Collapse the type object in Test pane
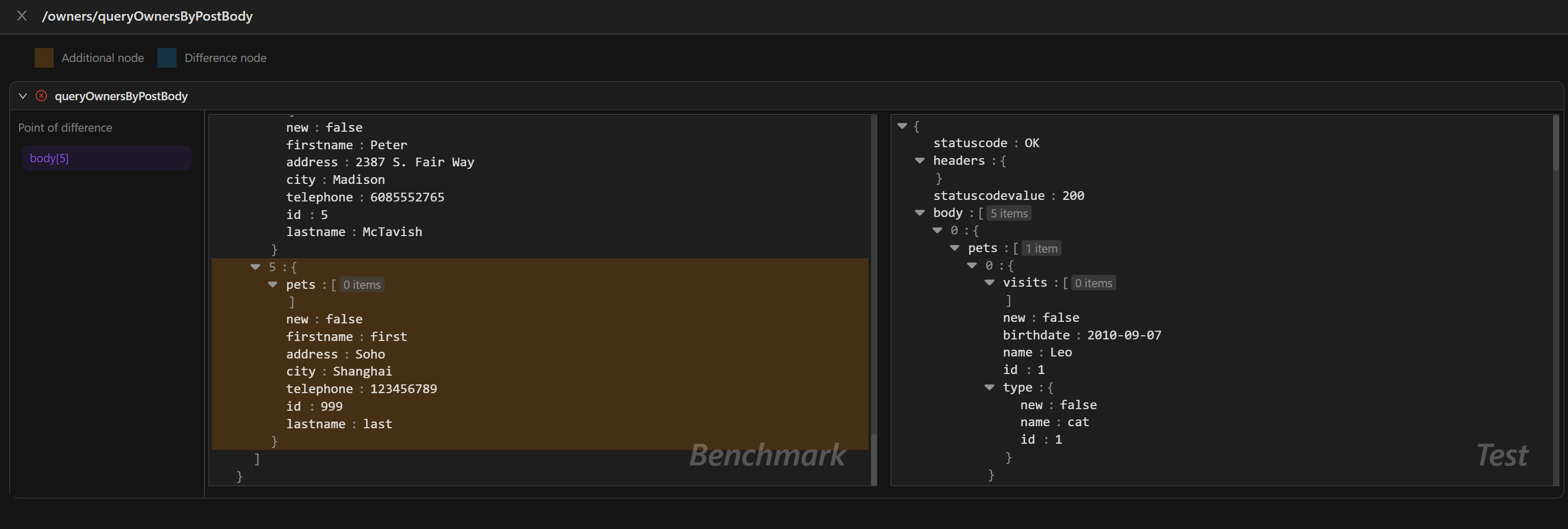Screen dimensions: 1568x529 (x=990, y=387)
